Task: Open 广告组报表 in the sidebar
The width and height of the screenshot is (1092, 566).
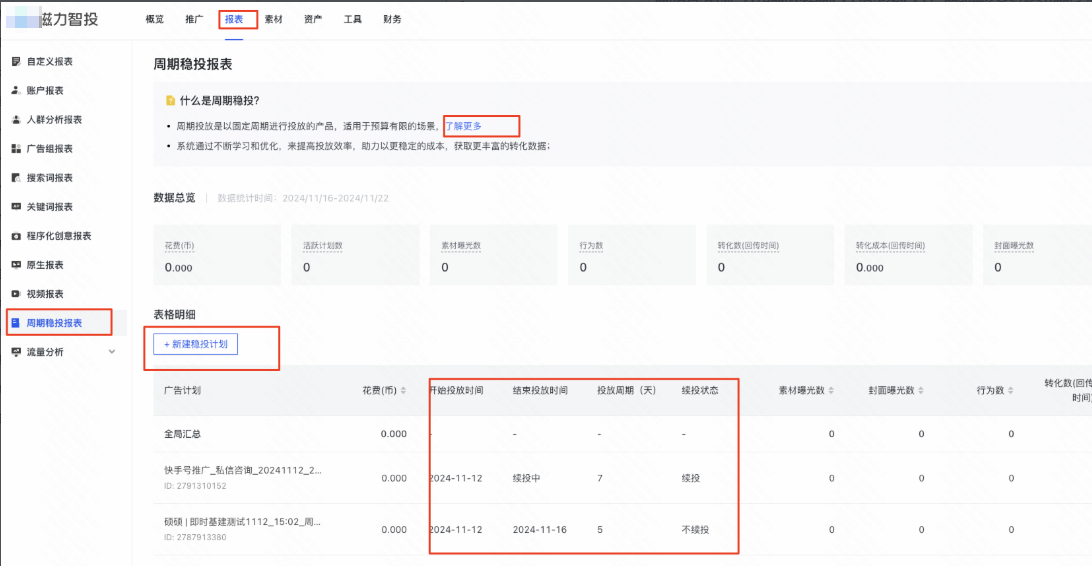Action: 49,148
